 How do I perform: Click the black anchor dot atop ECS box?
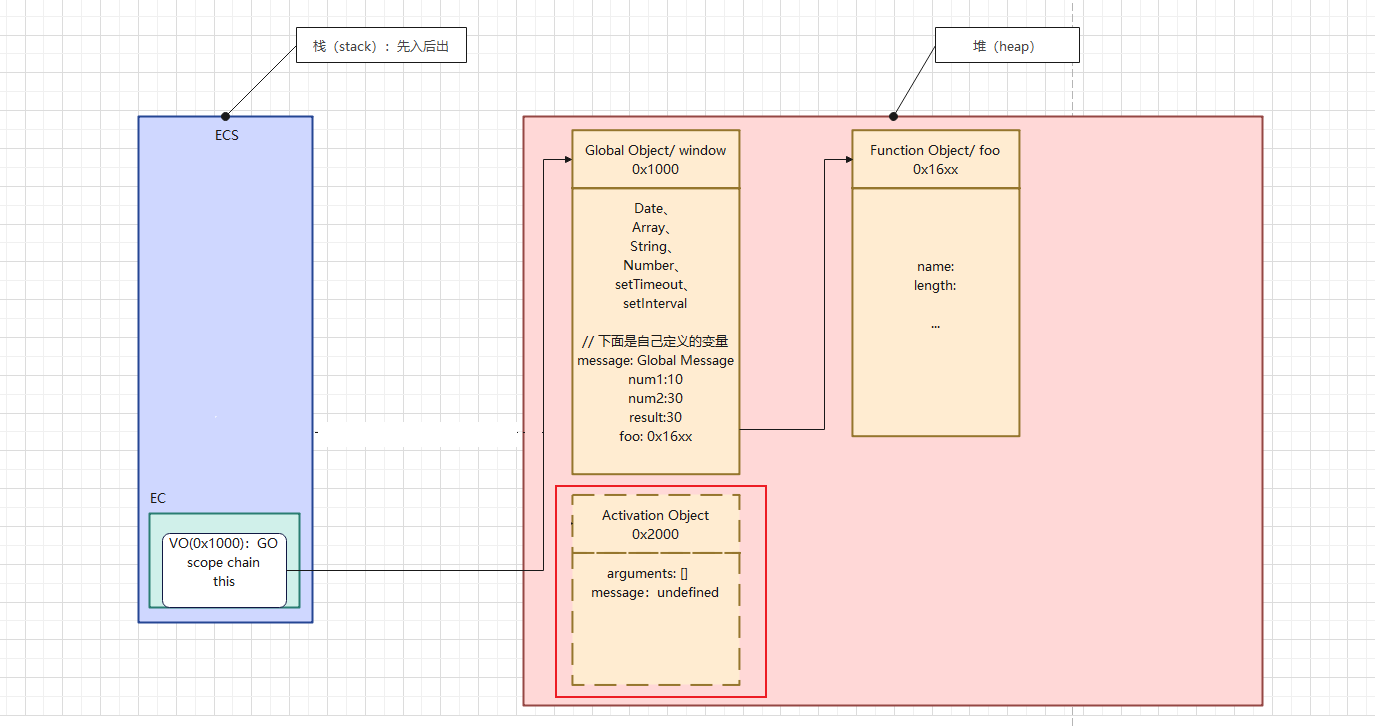point(226,116)
